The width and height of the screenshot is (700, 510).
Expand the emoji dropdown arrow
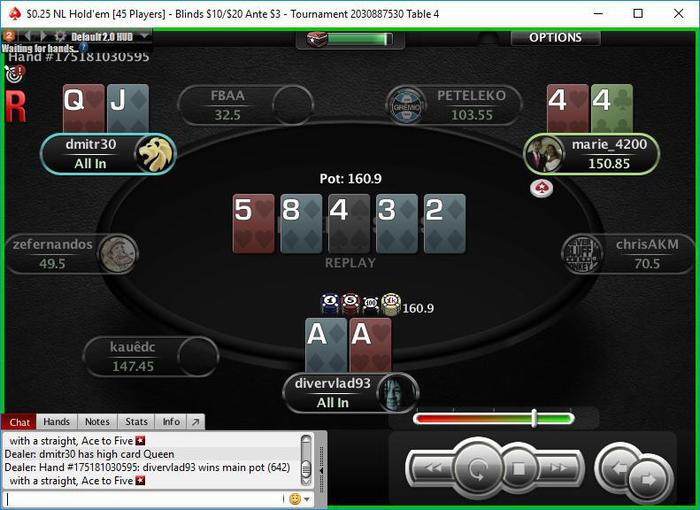307,499
